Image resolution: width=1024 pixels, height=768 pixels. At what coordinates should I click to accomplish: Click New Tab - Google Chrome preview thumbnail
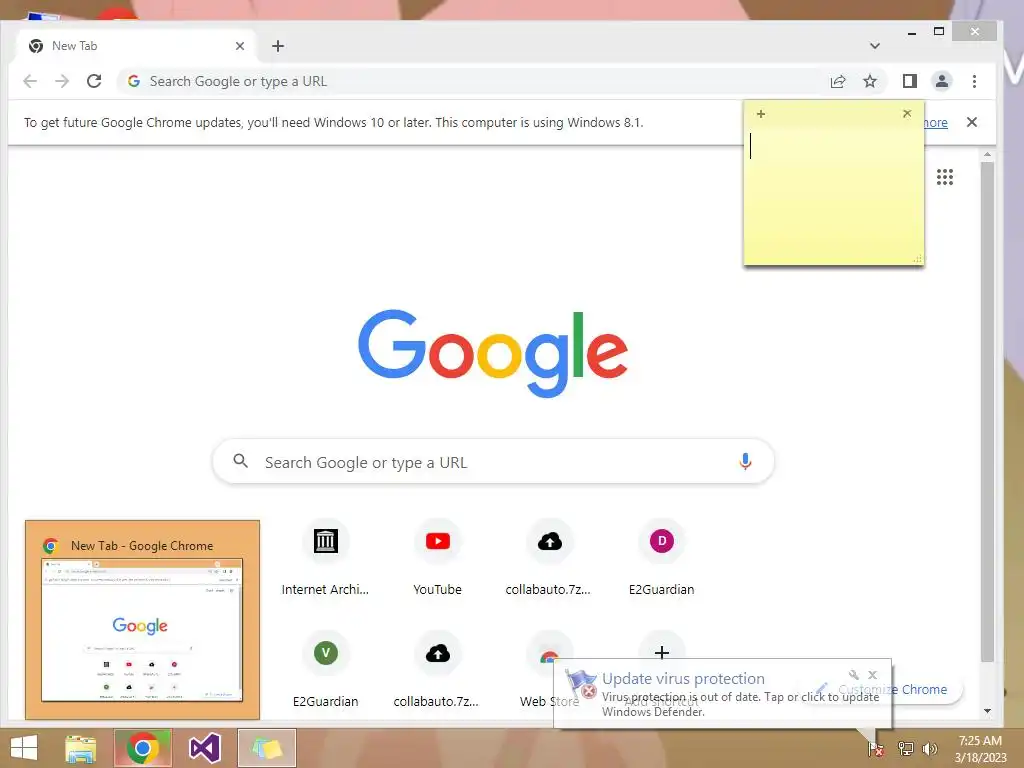[142, 620]
